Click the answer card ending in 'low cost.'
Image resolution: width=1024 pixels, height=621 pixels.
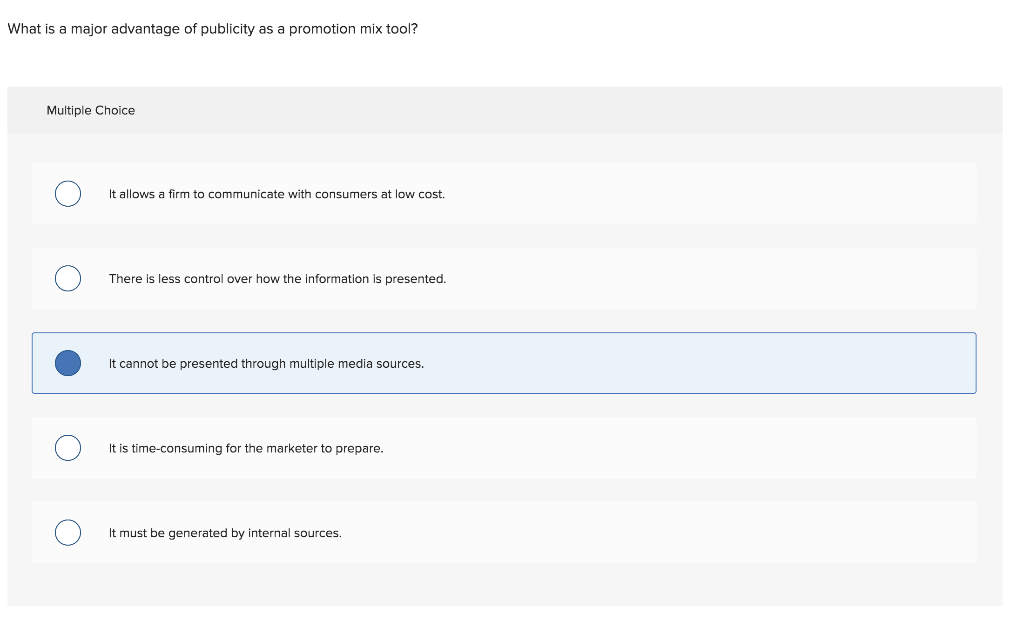(x=700, y=193)
